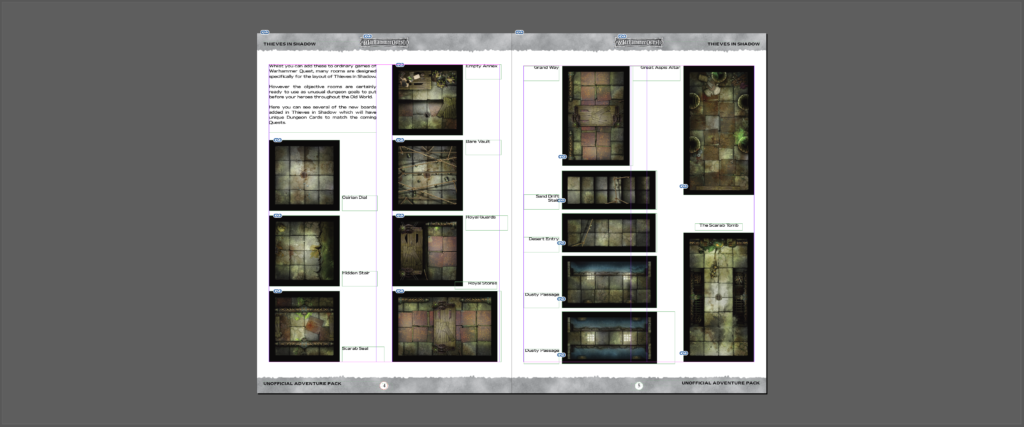This screenshot has height=427, width=1024.
Task: Select the Grand Way board image
Action: coord(596,116)
